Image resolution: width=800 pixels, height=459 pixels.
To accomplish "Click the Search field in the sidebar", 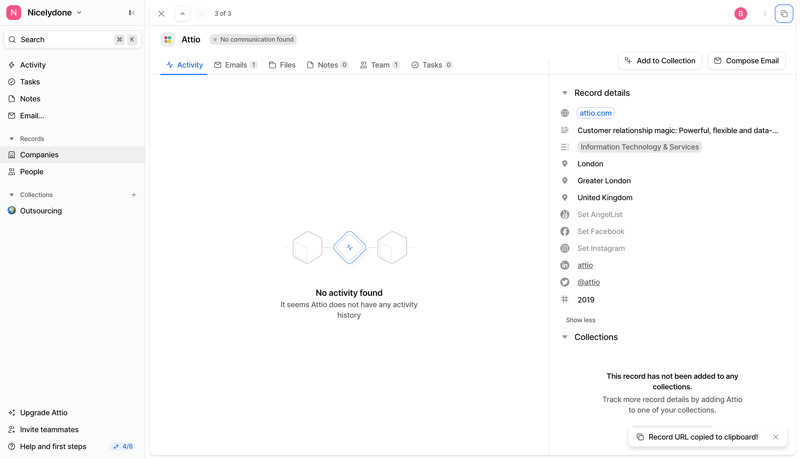I will coord(72,39).
